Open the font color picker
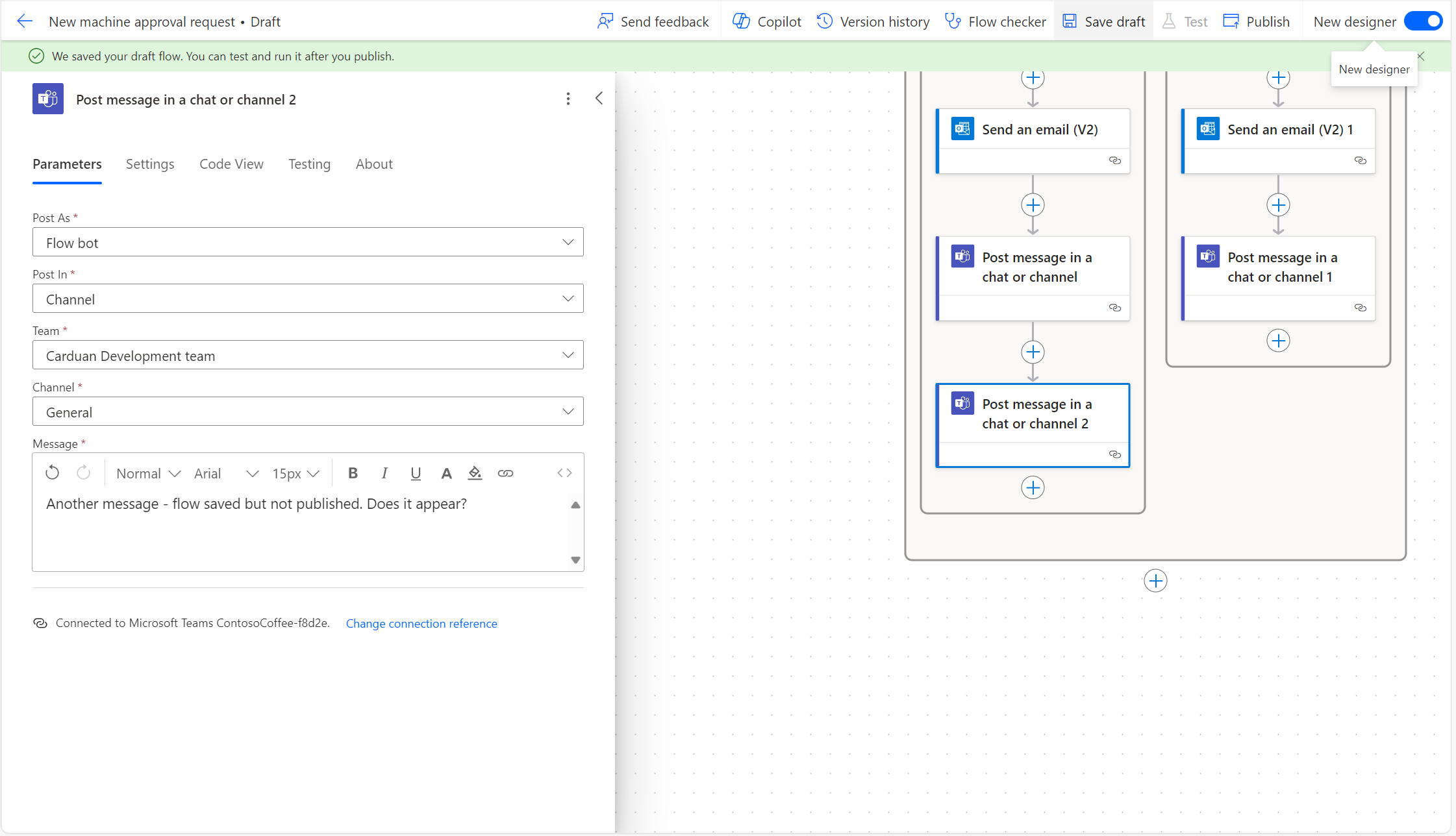This screenshot has width=1456, height=836. click(446, 473)
